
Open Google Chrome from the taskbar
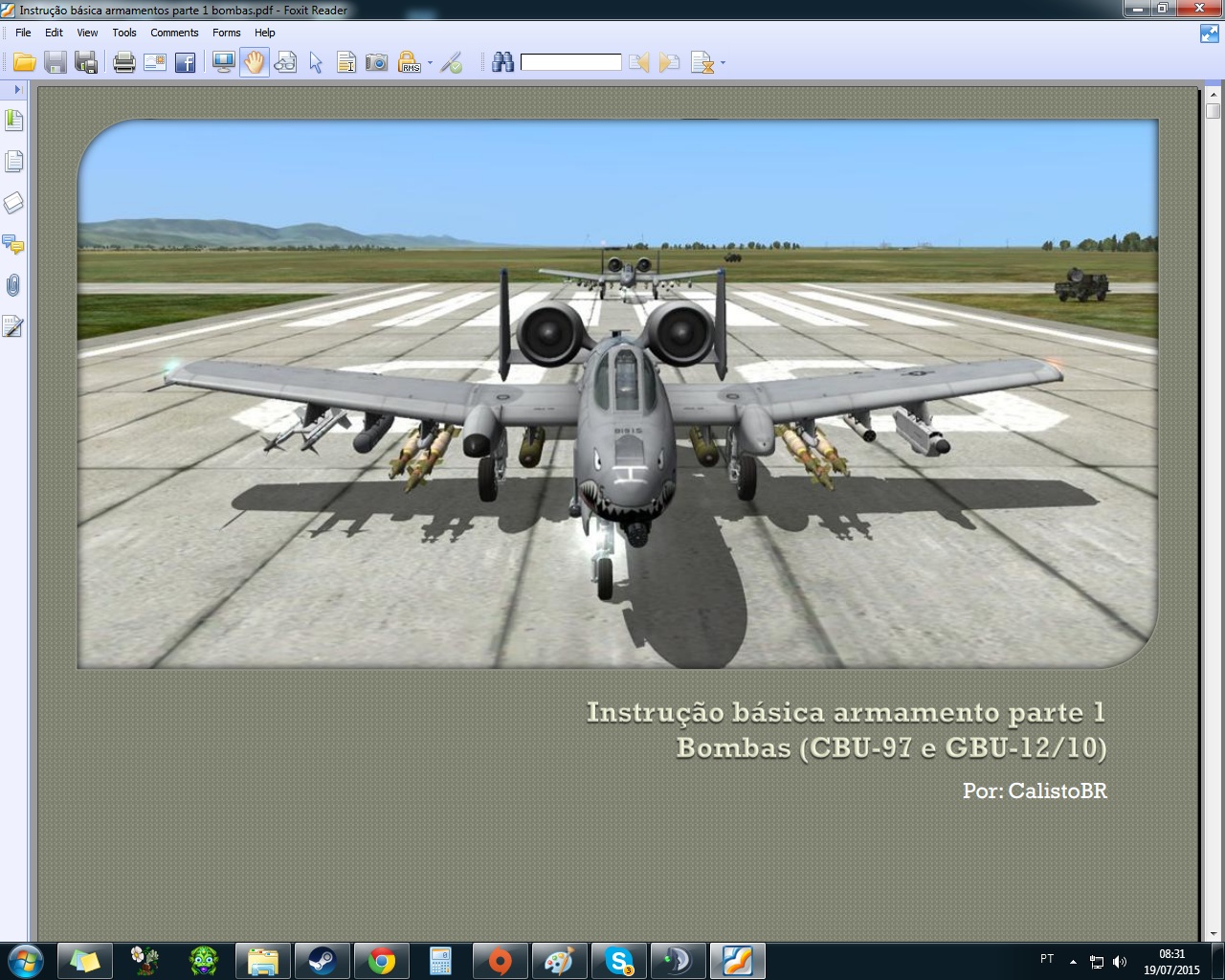381,960
